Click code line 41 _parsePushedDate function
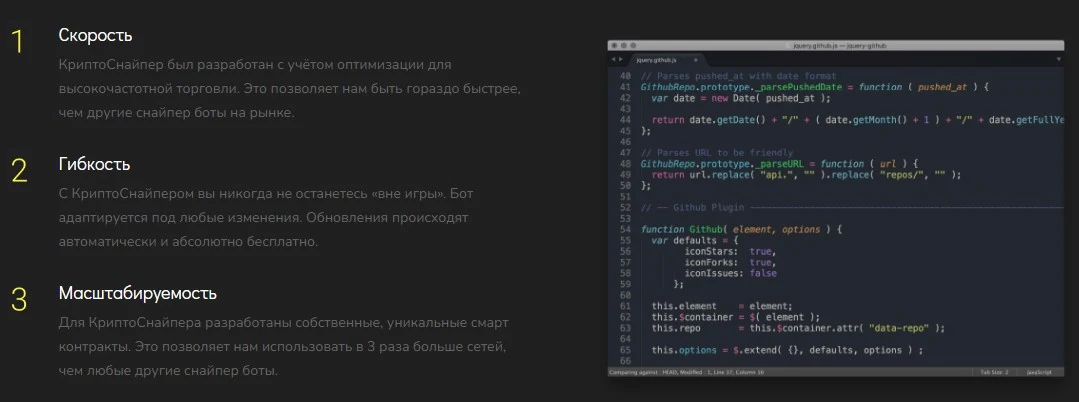Viewport: 1079px width, 402px height. 814,87
